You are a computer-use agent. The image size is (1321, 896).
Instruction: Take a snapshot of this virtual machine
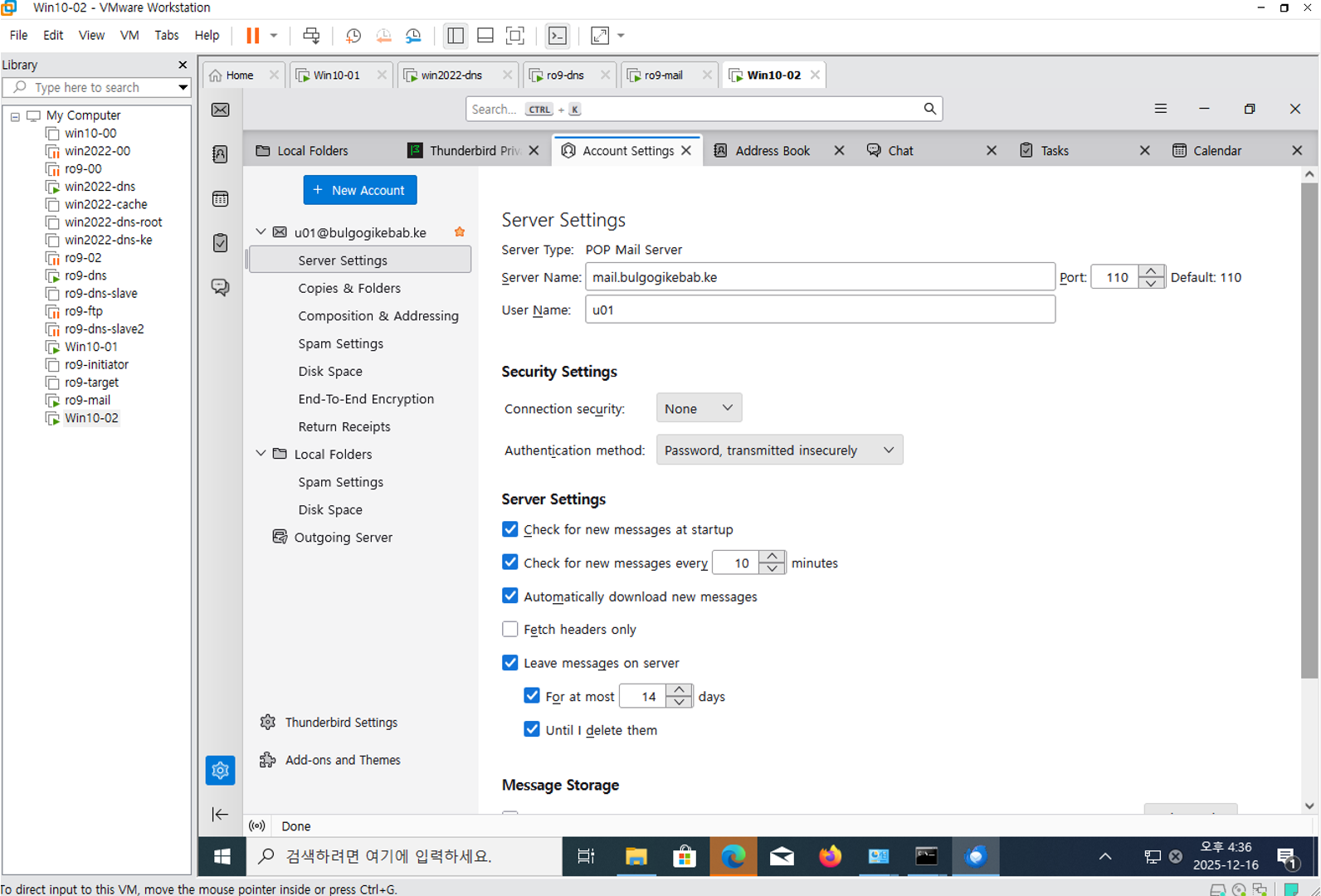tap(353, 36)
